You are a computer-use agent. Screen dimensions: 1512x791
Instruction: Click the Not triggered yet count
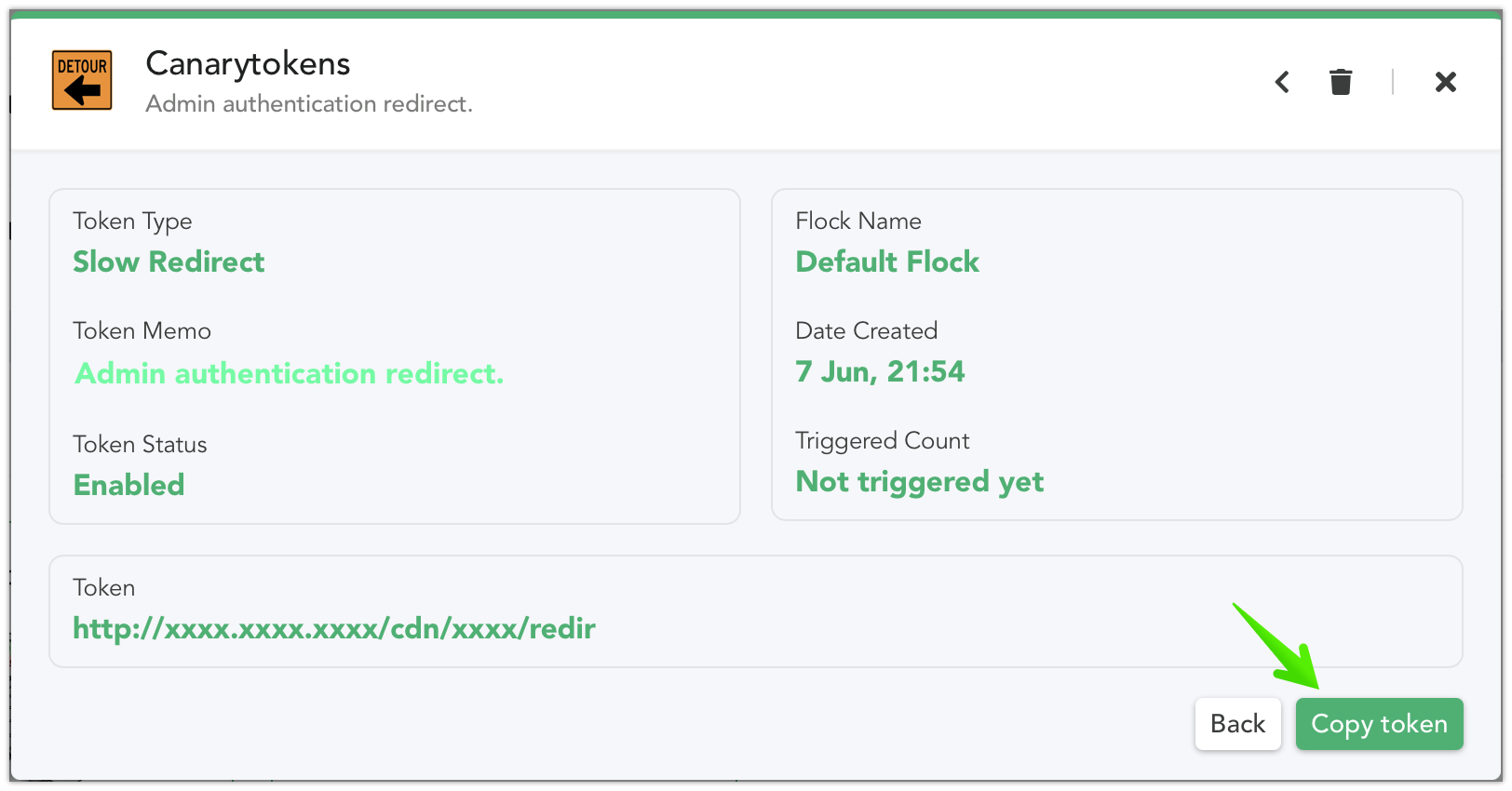pos(920,482)
